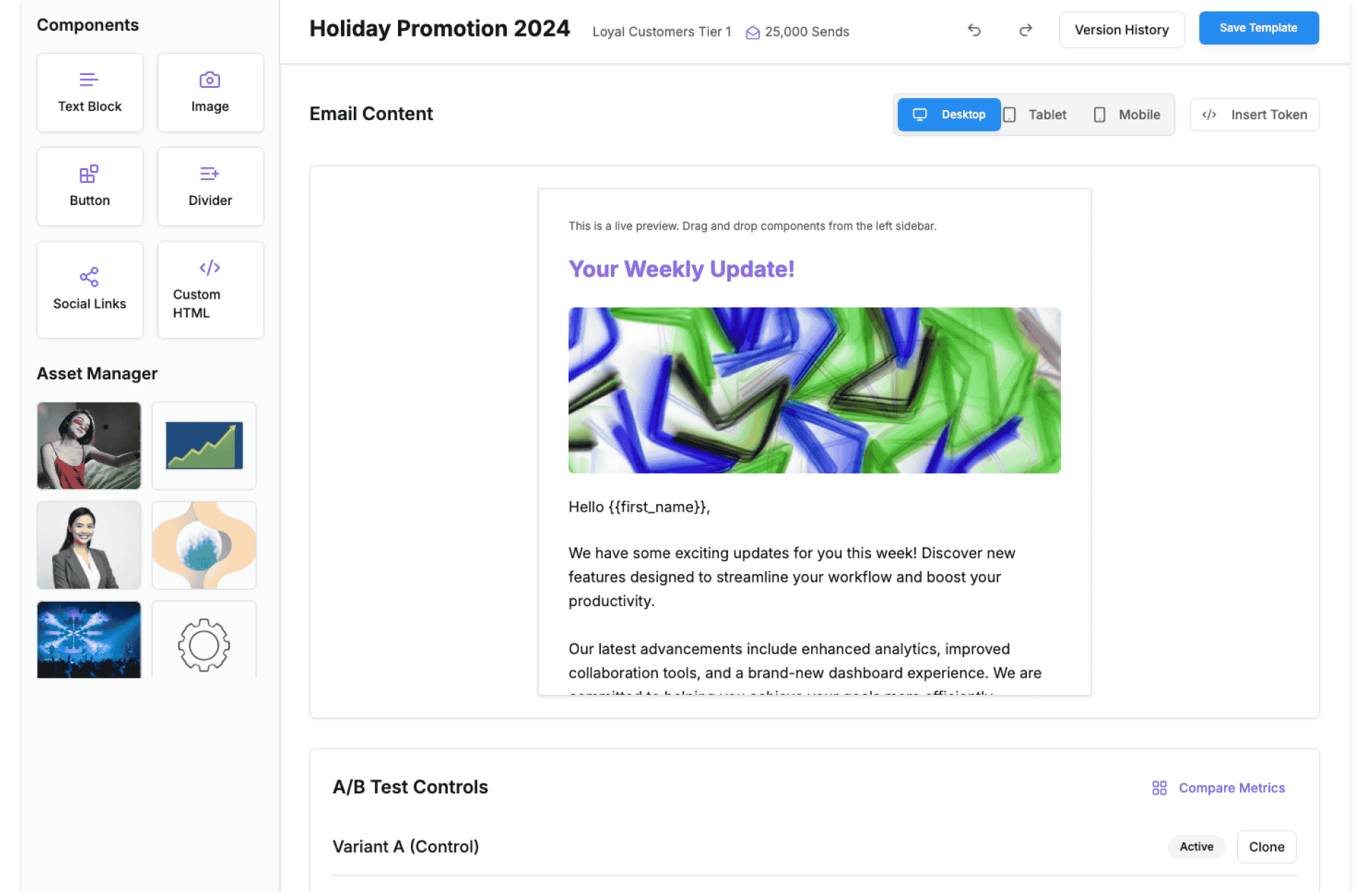Click the Your Weekly Update! heading
The height and width of the screenshot is (892, 1372).
[x=681, y=269]
